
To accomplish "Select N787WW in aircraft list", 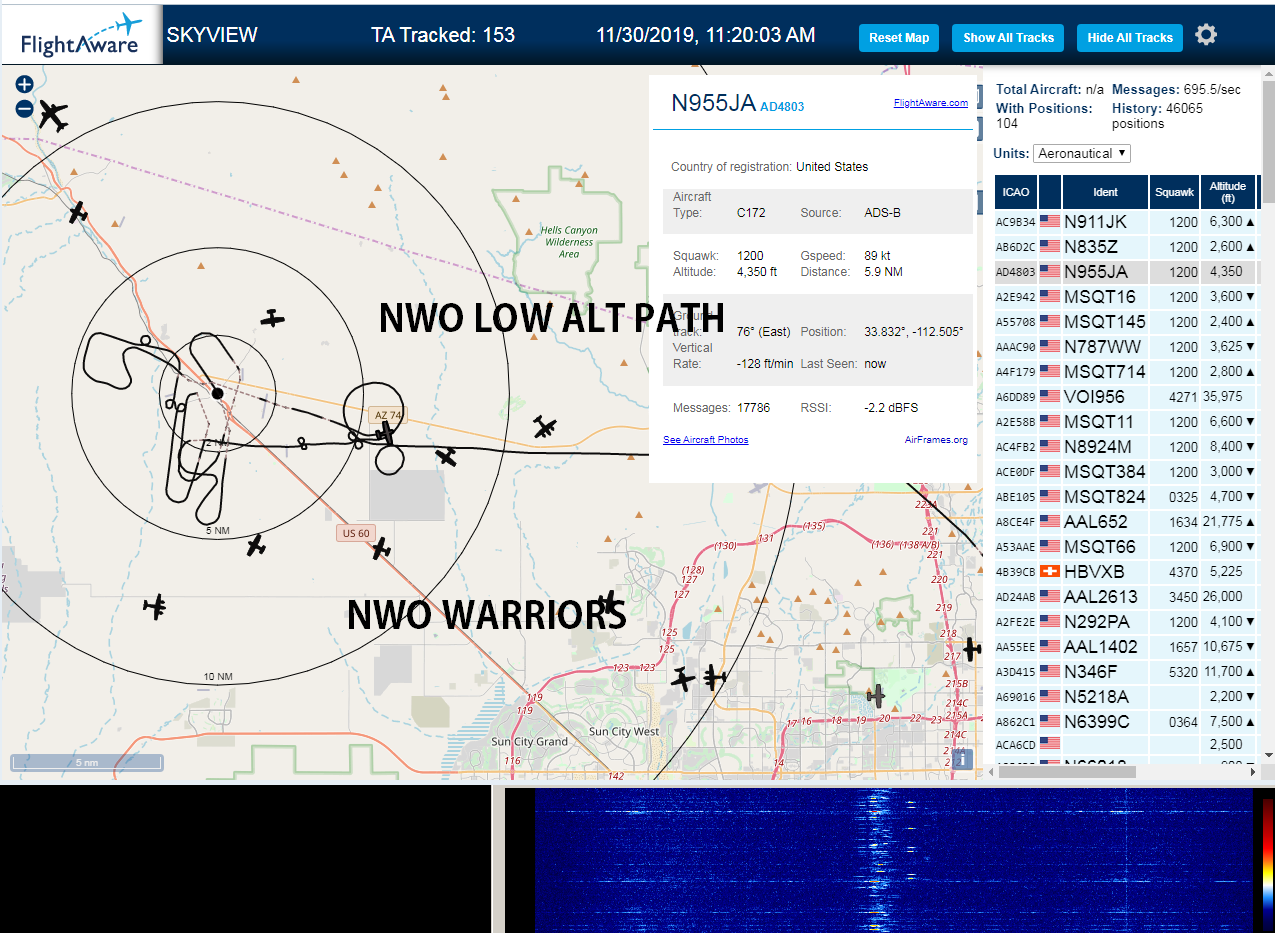I will click(1125, 347).
